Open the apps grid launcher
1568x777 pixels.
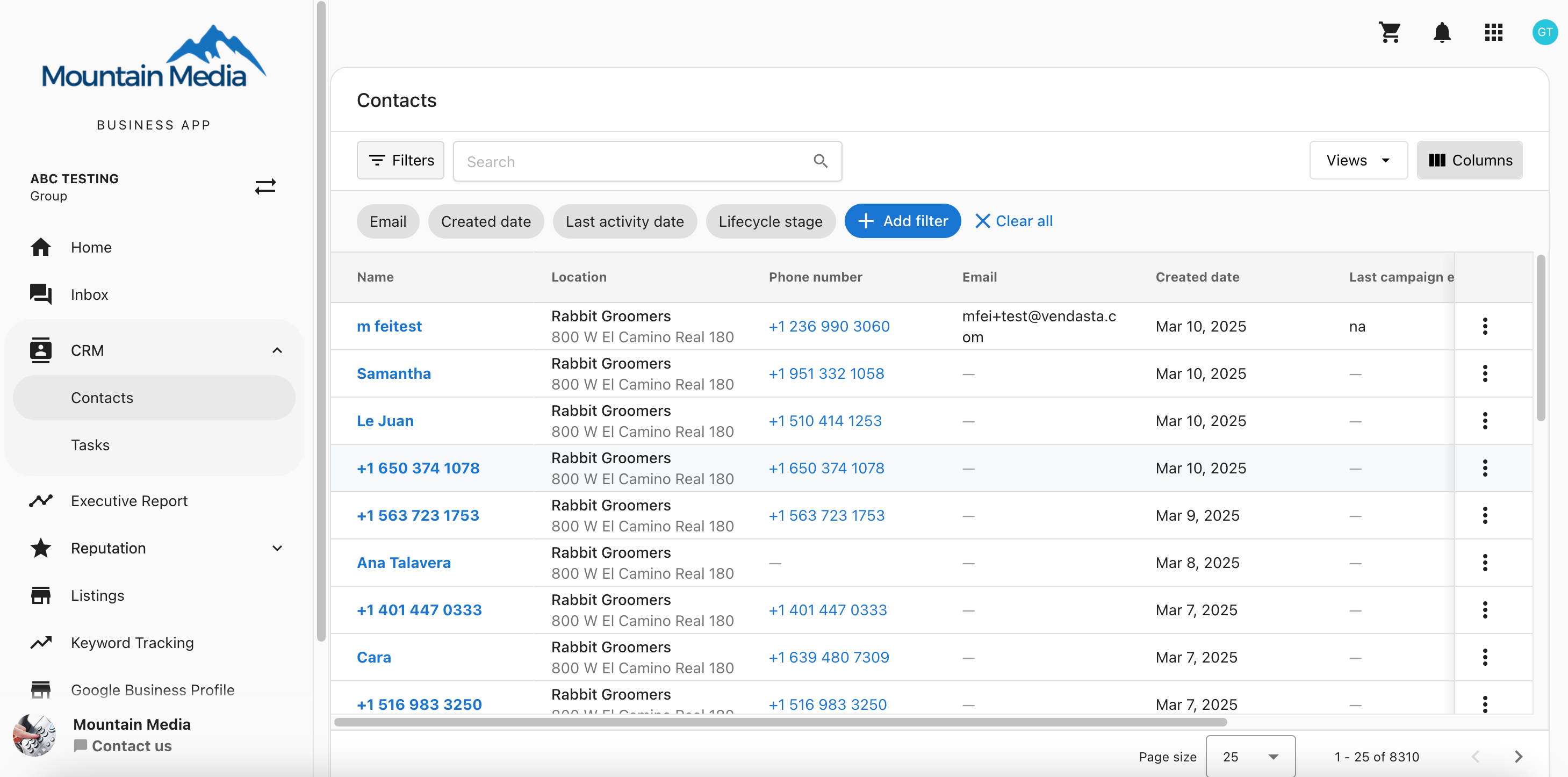coord(1494,32)
